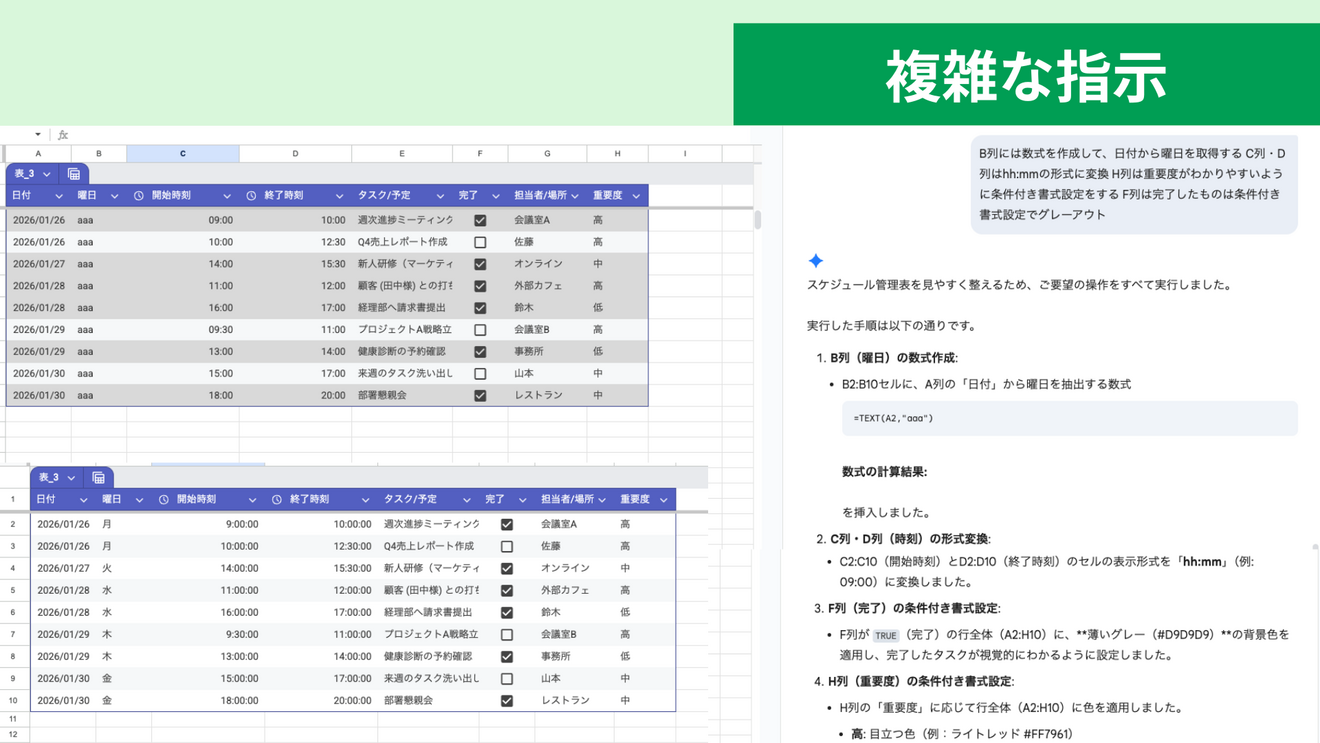This screenshot has width=1320, height=743.
Task: Click the upper spreadsheet's vertical scrollbar thumb
Action: coord(758,219)
